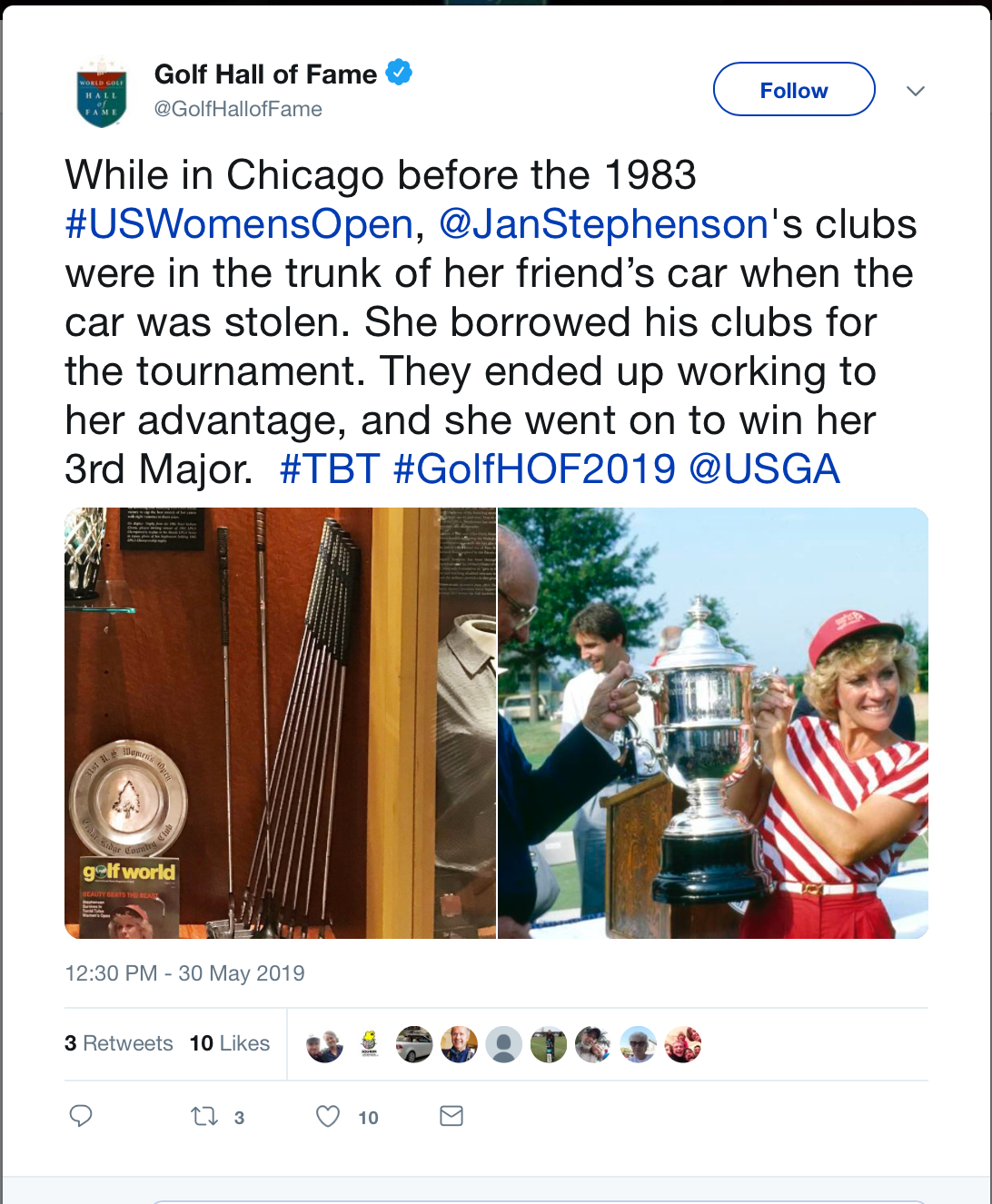
Task: Open the gray default-silhouette liker avatar
Action: pos(503,1044)
